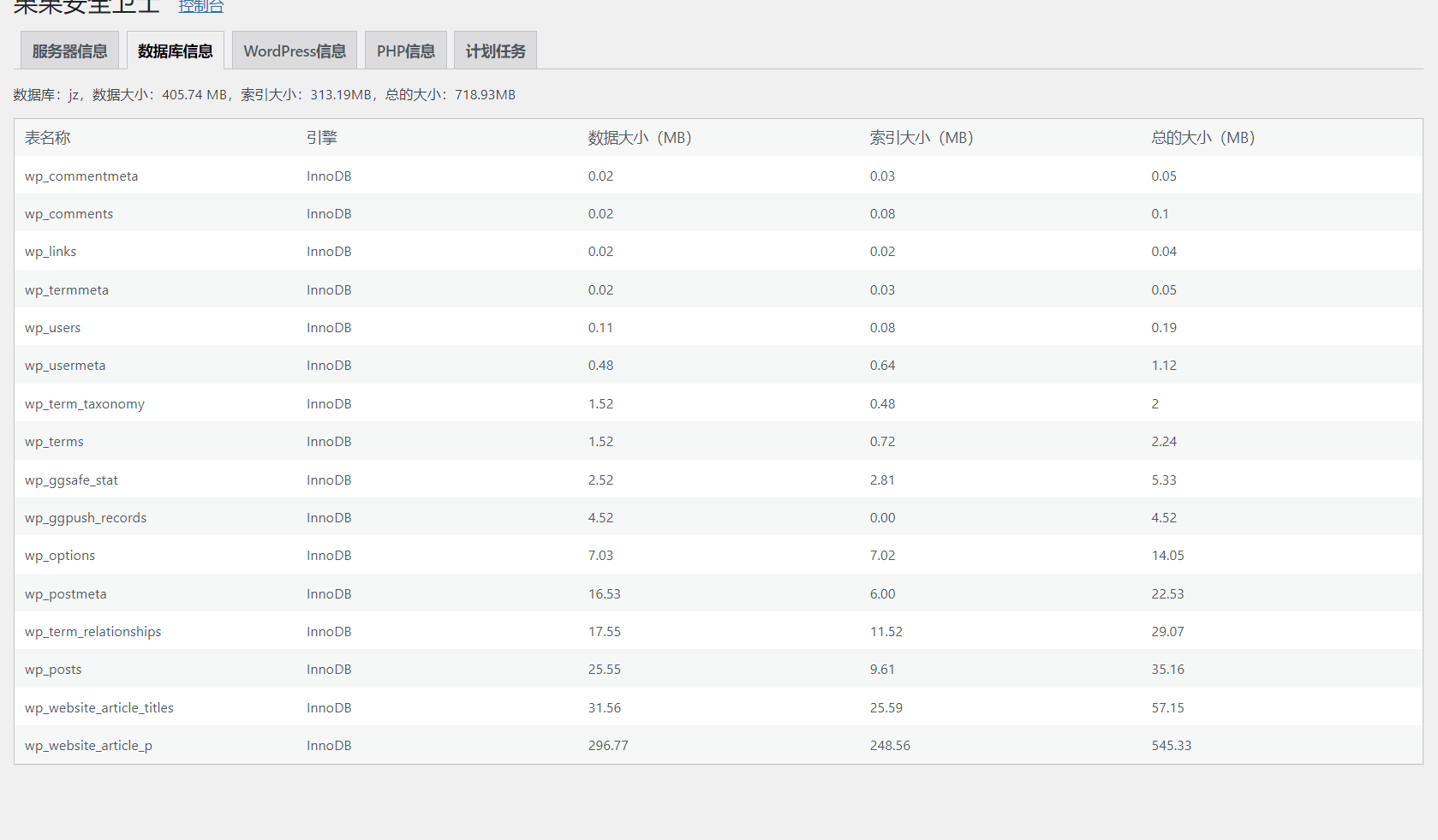Screen dimensions: 1438x840
Task: Click the 0.19 total size value
Action: click(1164, 328)
